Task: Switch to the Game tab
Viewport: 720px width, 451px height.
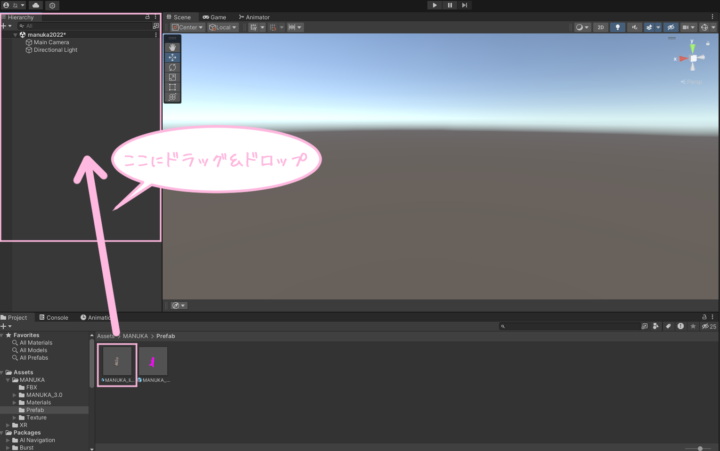Action: [214, 17]
